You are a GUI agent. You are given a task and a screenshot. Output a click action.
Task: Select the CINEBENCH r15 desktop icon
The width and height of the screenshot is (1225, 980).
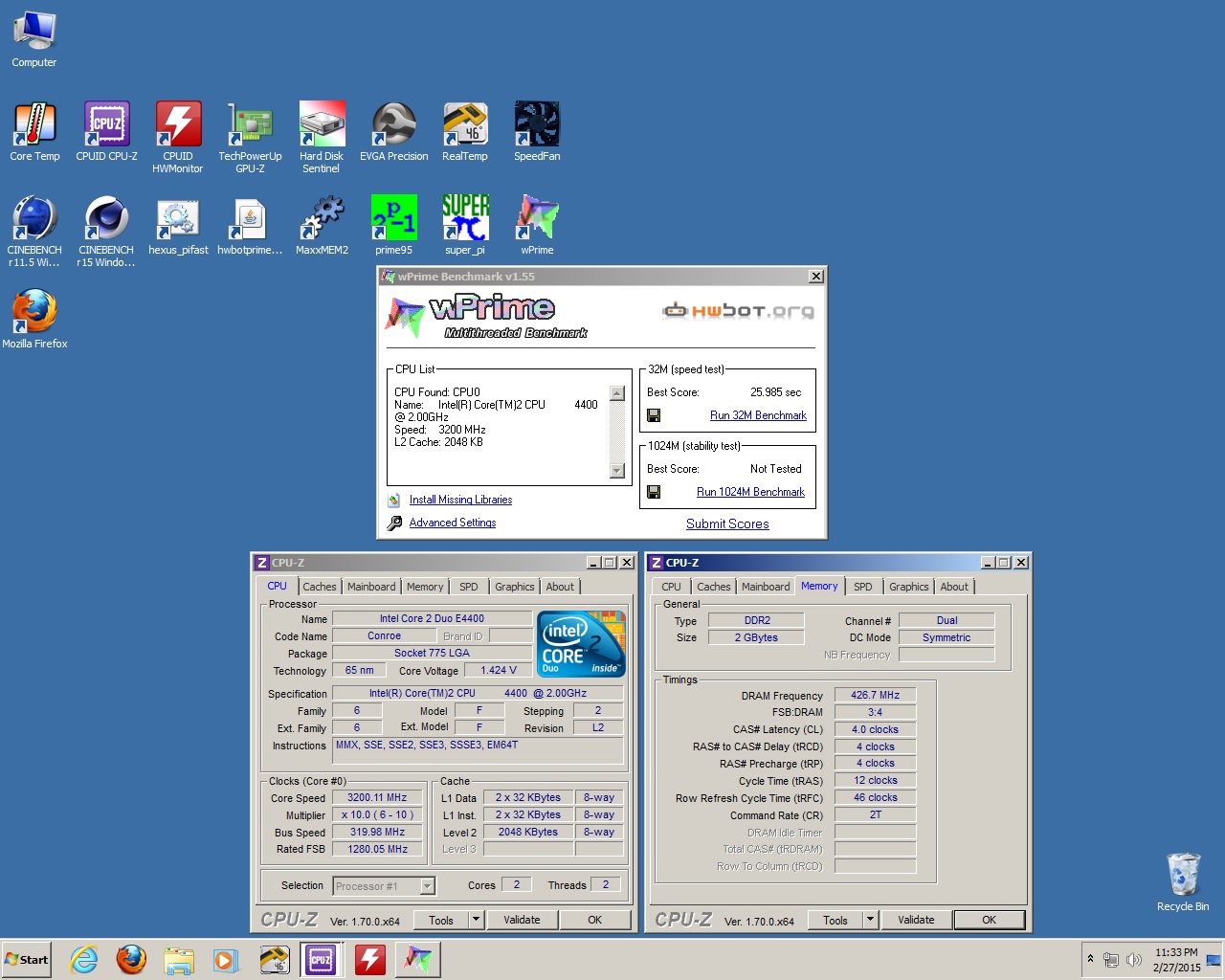[x=106, y=232]
